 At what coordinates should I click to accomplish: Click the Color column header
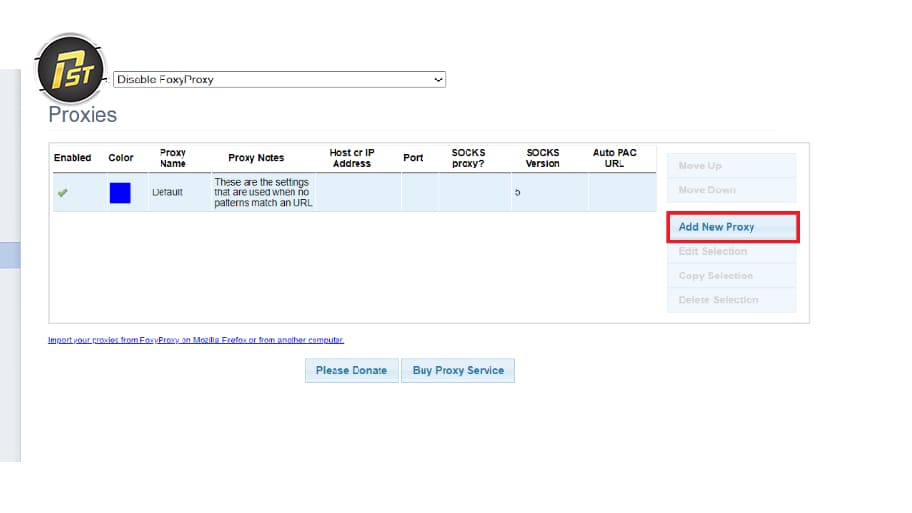pyautogui.click(x=121, y=158)
